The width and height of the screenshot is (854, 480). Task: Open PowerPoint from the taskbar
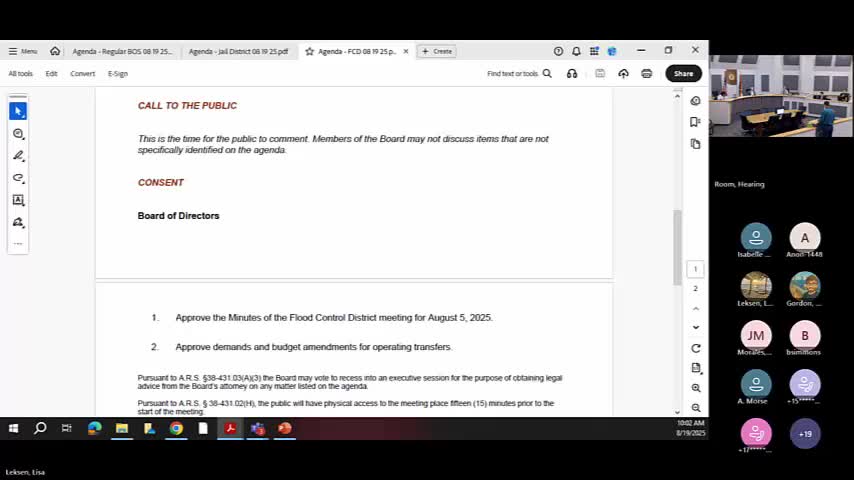pyautogui.click(x=285, y=428)
